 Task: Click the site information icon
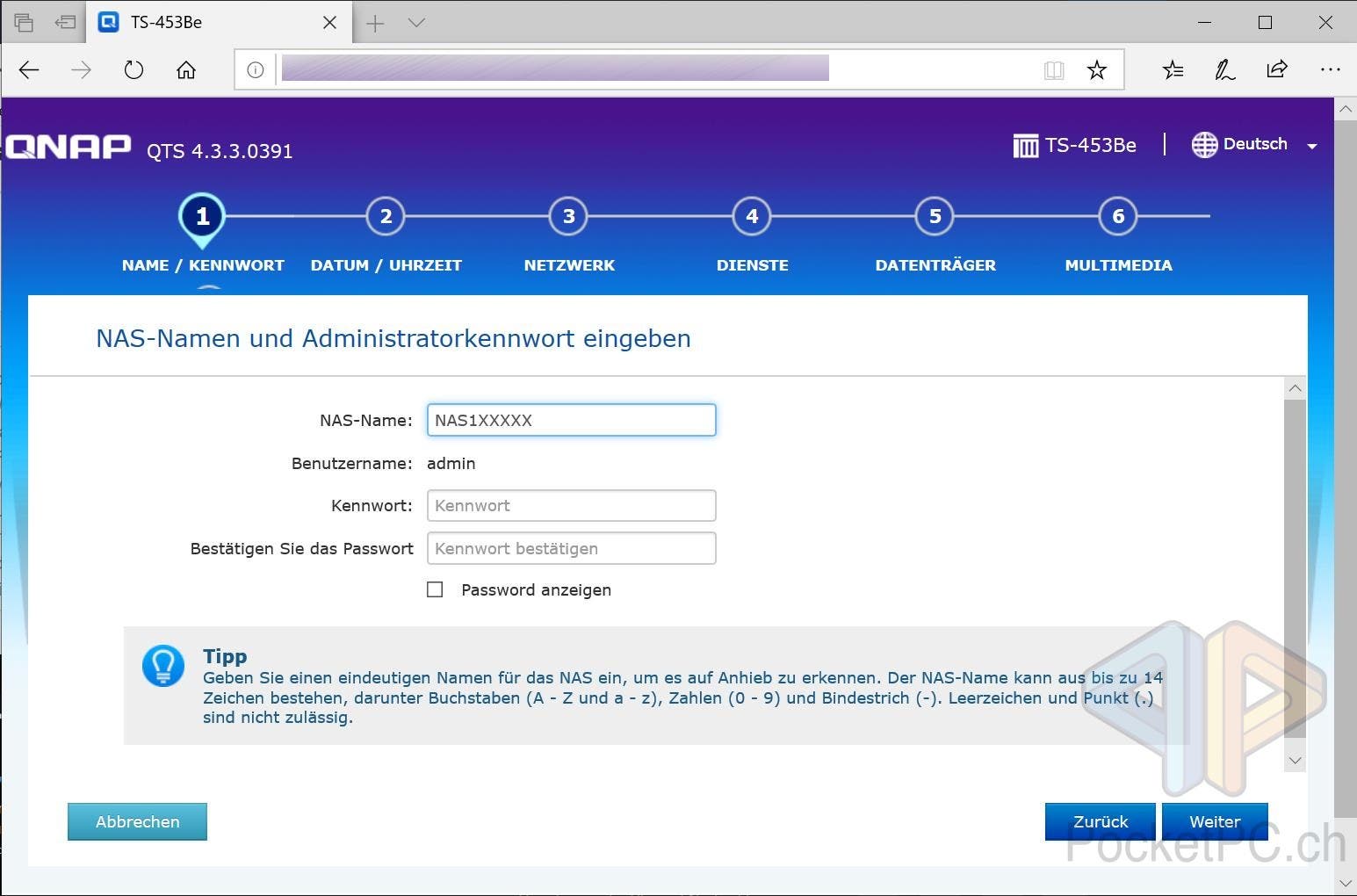click(256, 70)
